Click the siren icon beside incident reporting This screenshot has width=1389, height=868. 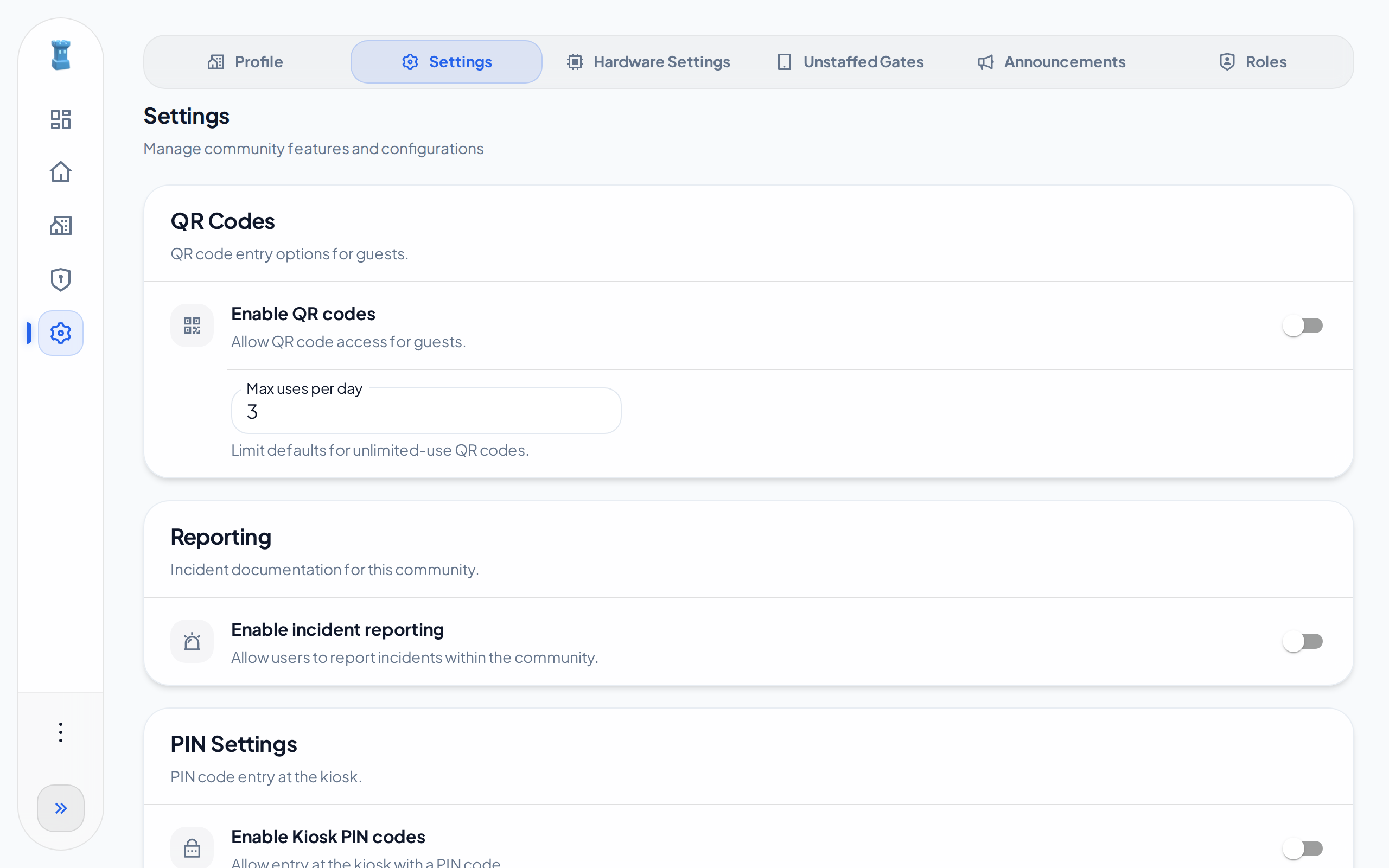(192, 641)
